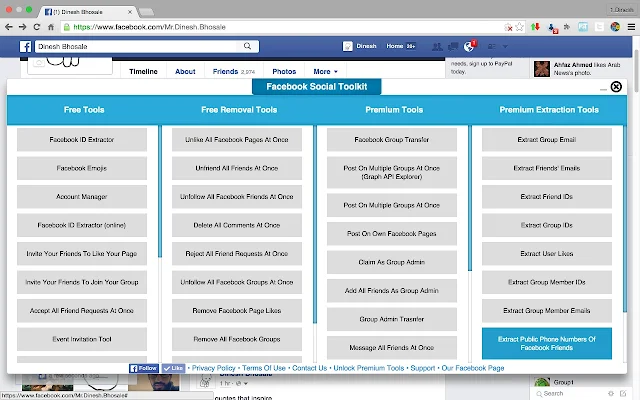Image resolution: width=640 pixels, height=400 pixels.
Task: Select Invite Your Friends To Join Your Group
Action: 82,282
